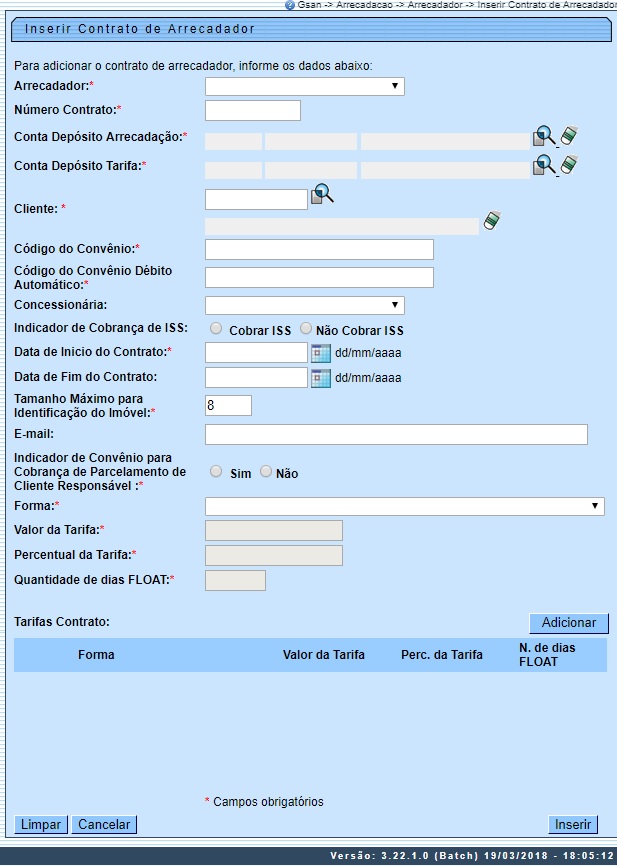Clear Conta Depósito Arrecadação with eraser icon
Viewport: 617px width, 867px height.
(569, 135)
